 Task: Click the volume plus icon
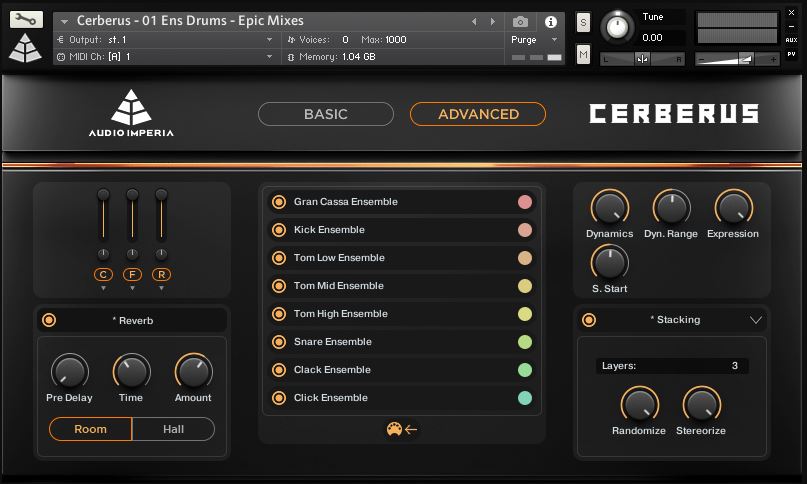[x=773, y=60]
